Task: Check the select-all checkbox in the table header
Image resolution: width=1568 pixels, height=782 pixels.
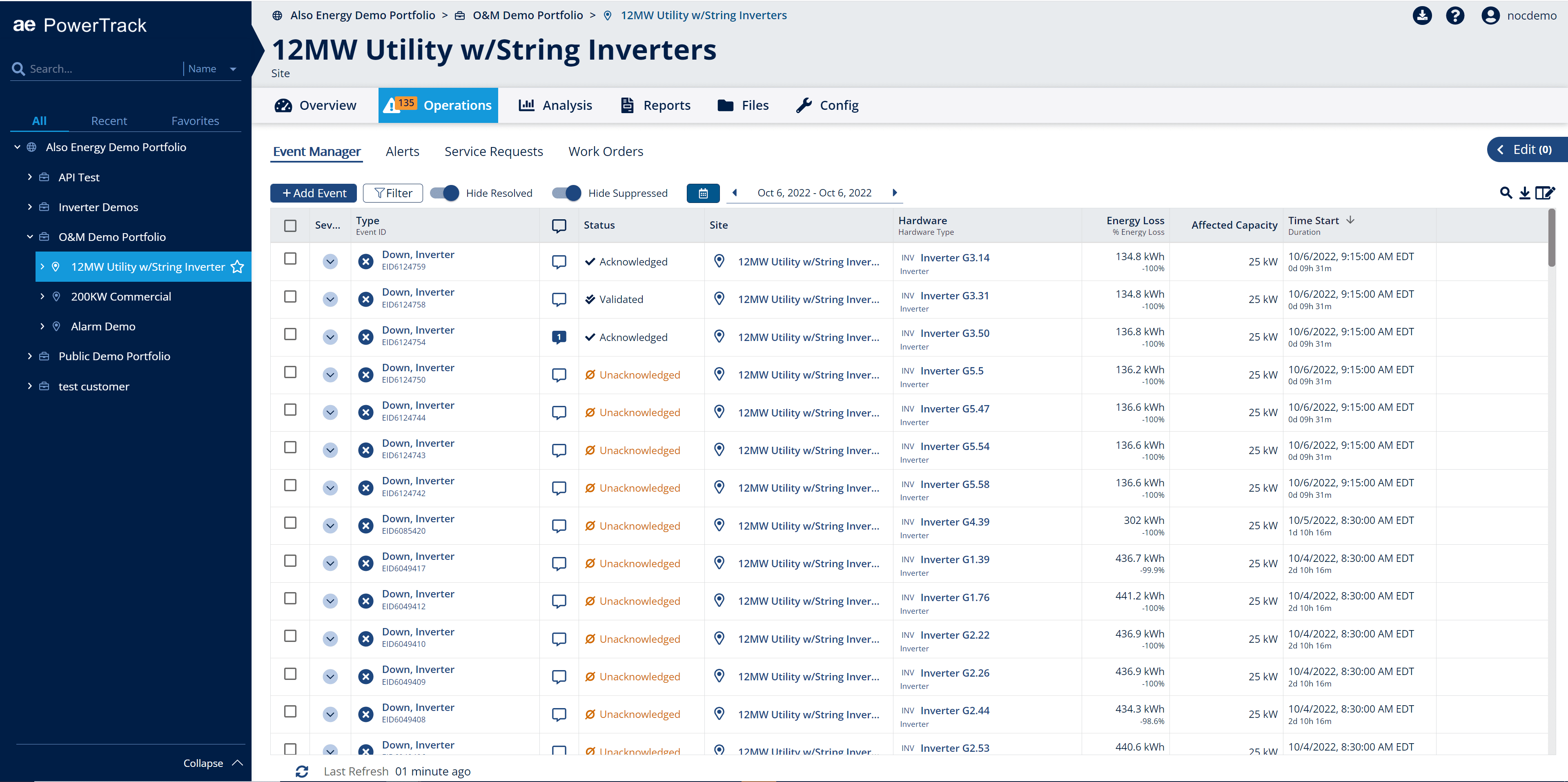Action: (x=290, y=225)
